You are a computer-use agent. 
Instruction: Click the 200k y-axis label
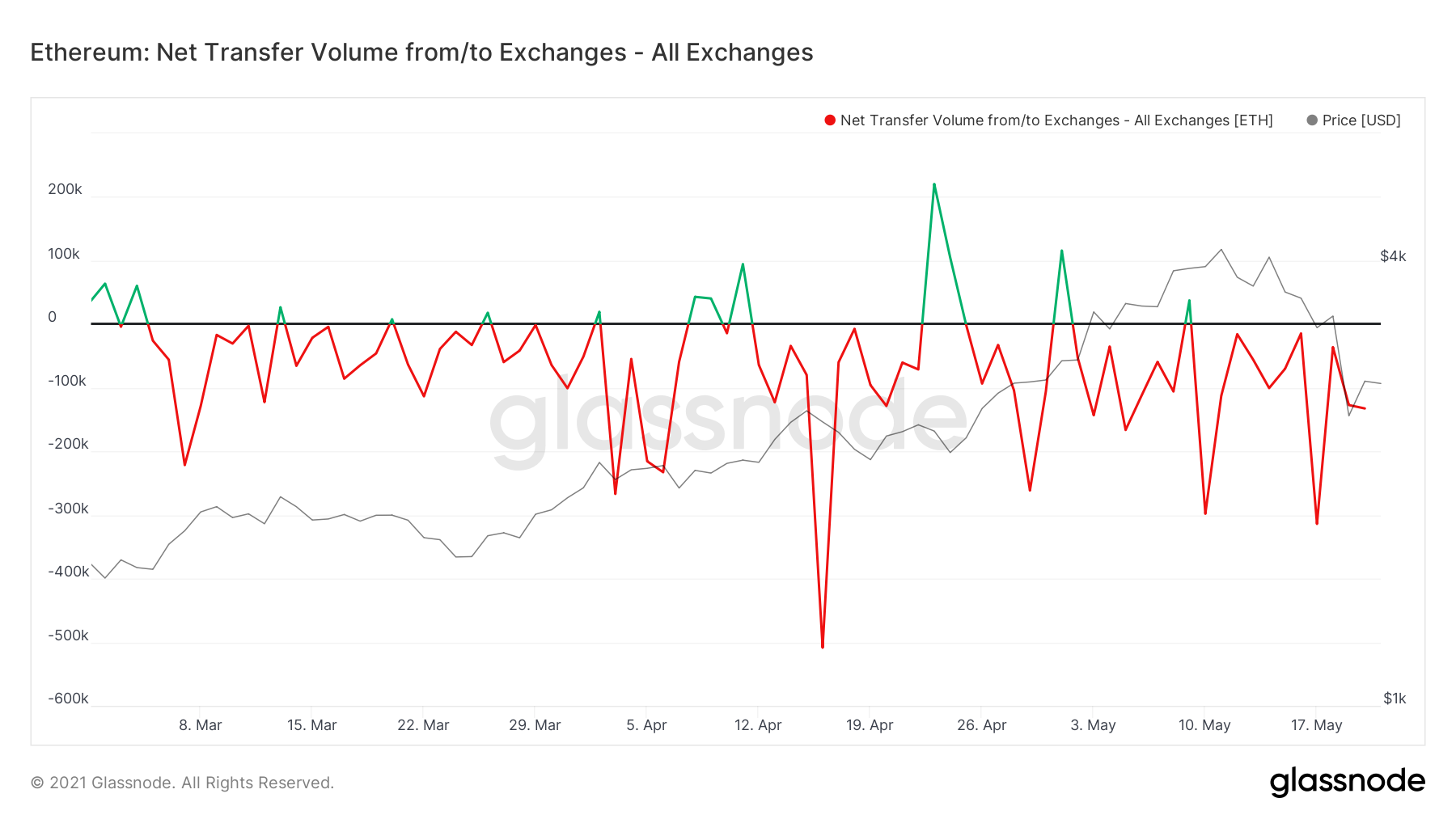[65, 189]
